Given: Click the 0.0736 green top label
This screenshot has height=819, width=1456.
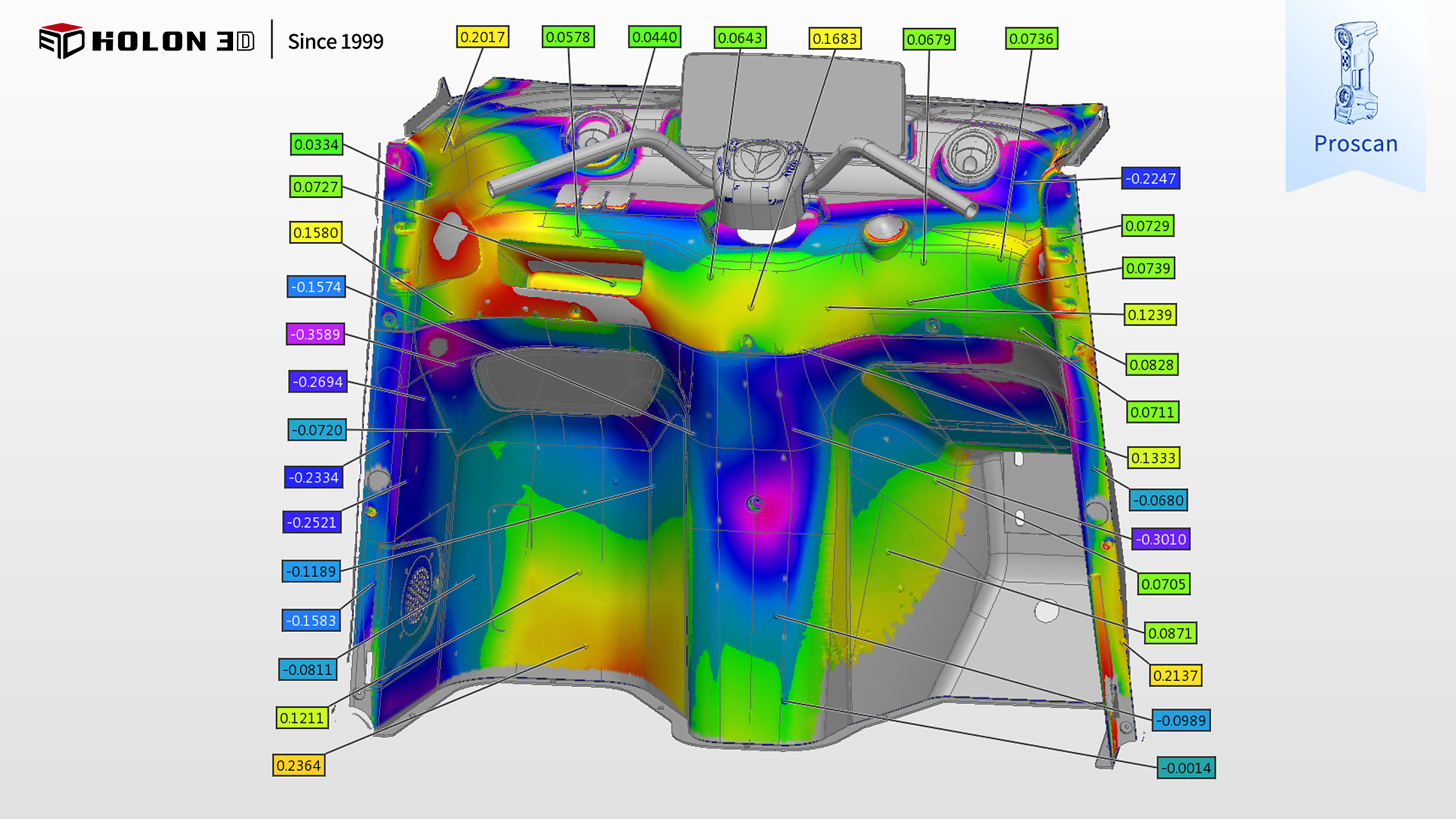Looking at the screenshot, I should tap(1031, 39).
